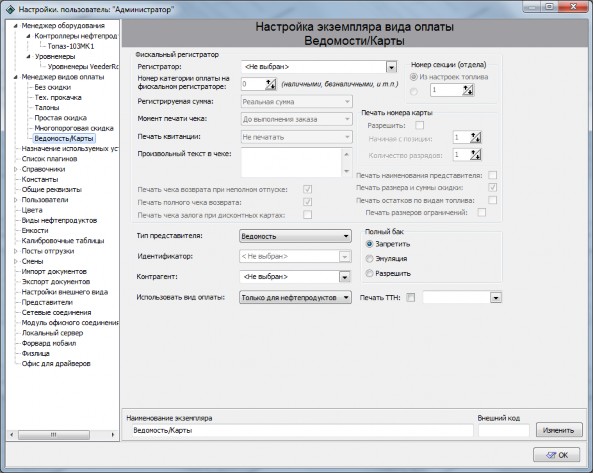This screenshot has width=593, height=473.
Task: Open the 'Использовать вид оплаты' dropdown
Action: point(295,298)
